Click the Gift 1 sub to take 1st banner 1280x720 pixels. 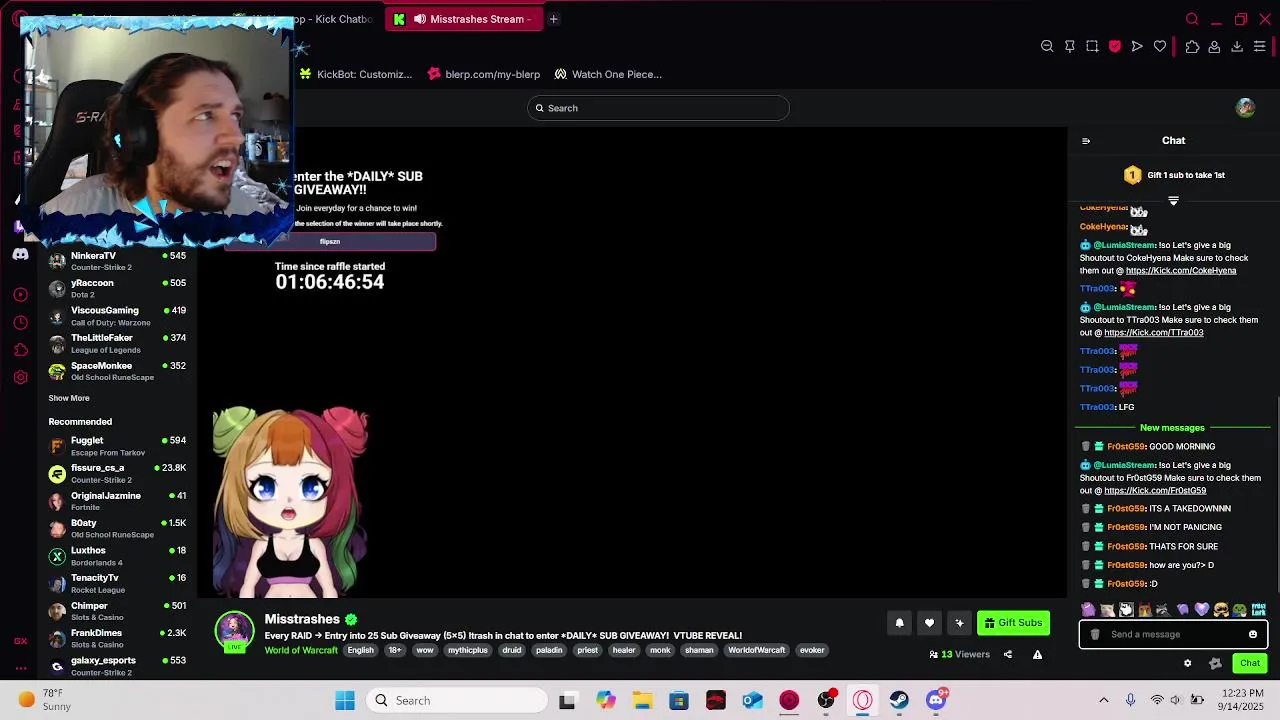click(1174, 175)
